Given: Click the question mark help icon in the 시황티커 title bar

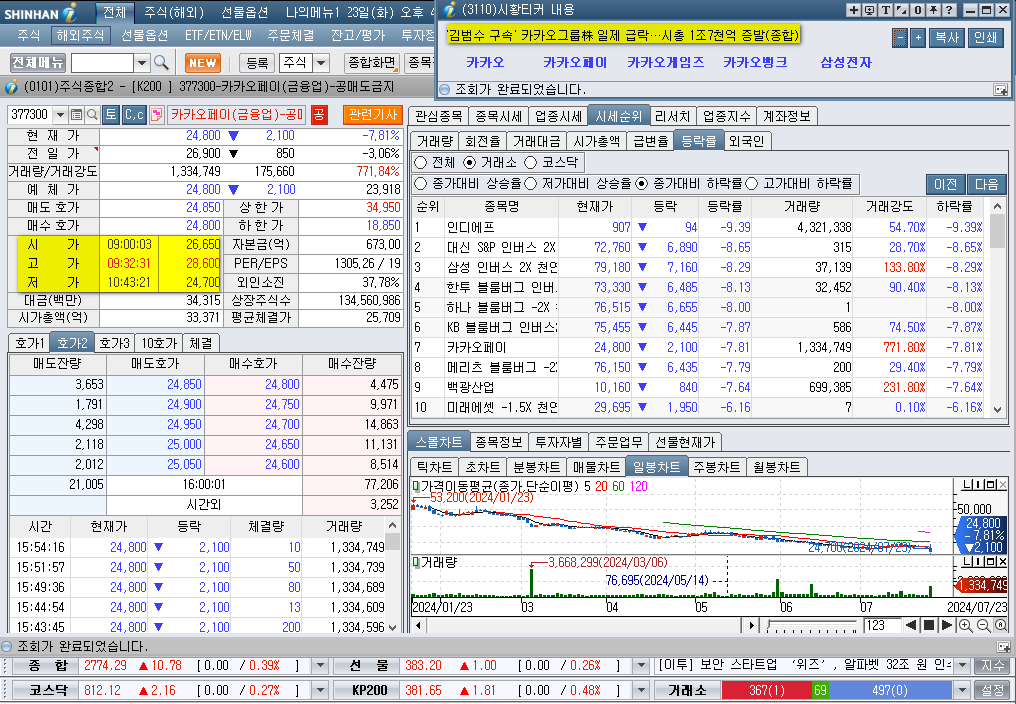Looking at the screenshot, I should [x=949, y=10].
